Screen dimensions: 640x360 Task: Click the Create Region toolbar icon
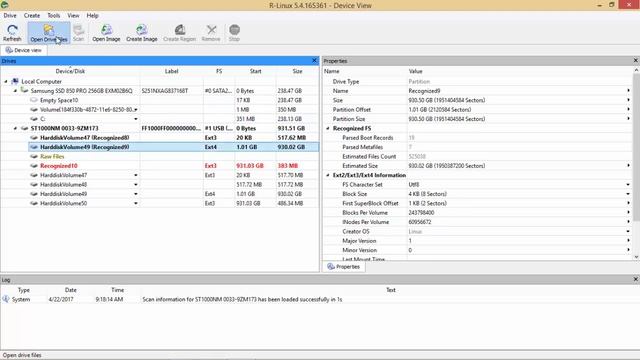click(180, 33)
